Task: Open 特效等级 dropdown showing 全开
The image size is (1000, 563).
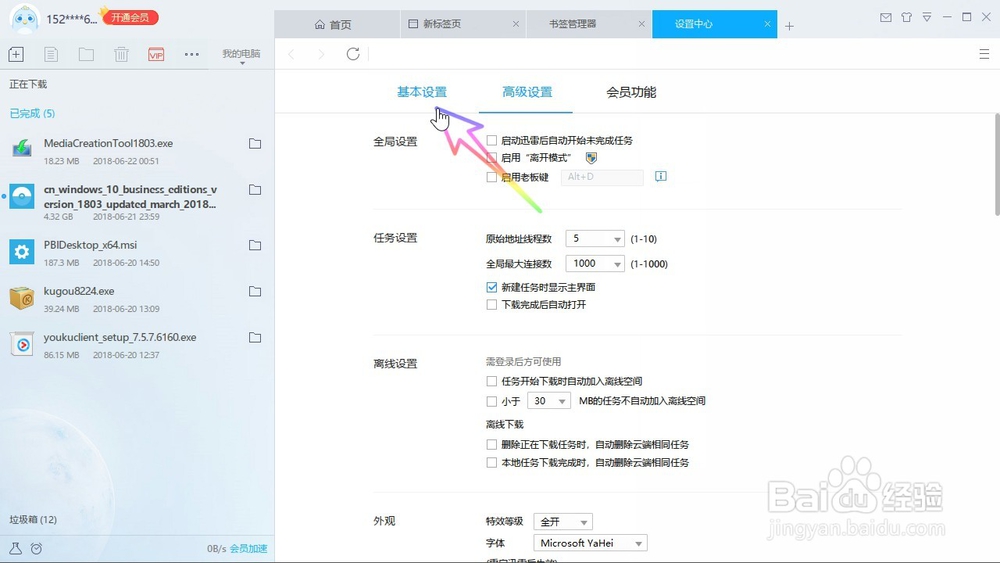Action: (x=563, y=522)
